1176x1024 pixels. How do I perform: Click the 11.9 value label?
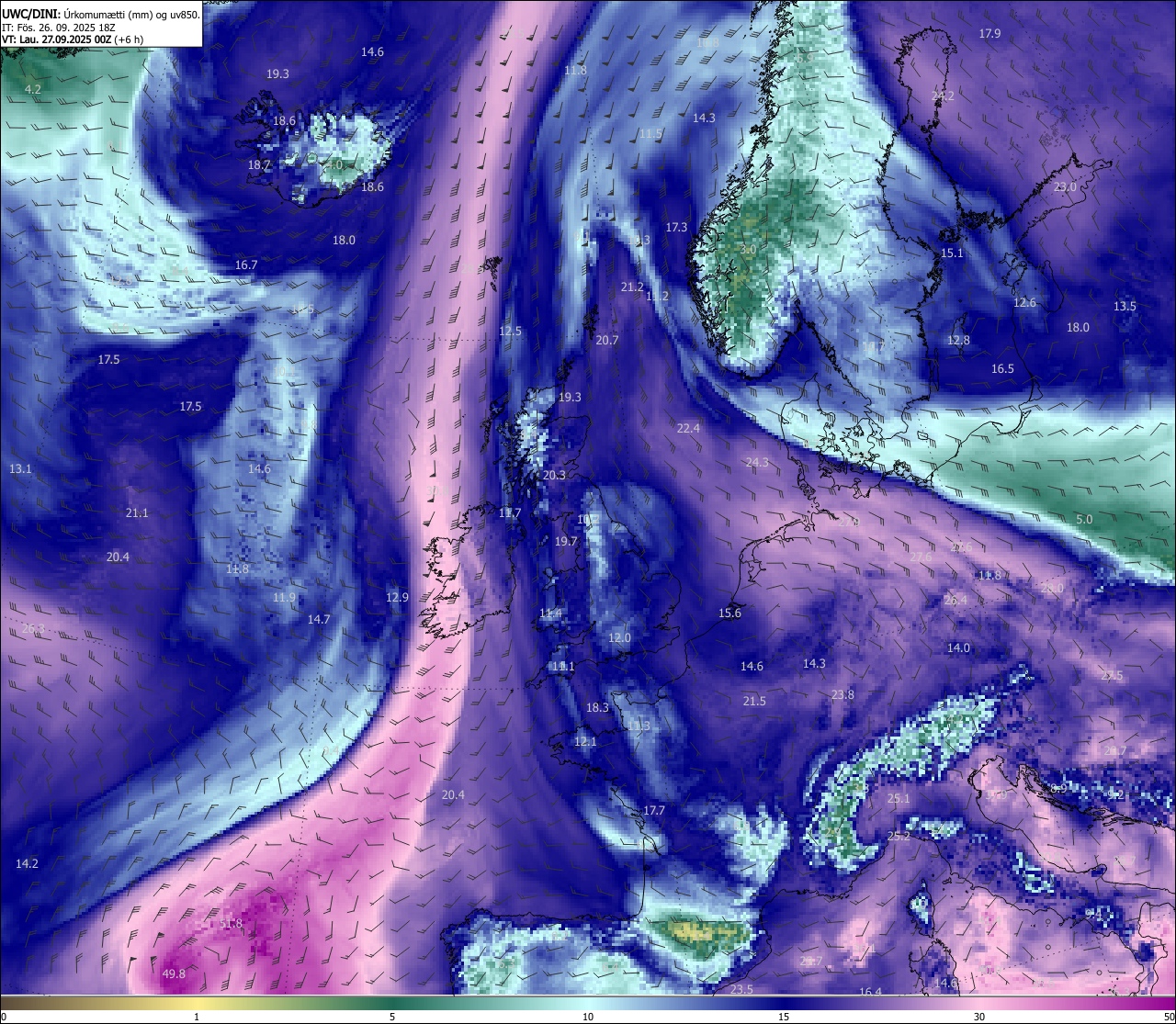point(285,597)
